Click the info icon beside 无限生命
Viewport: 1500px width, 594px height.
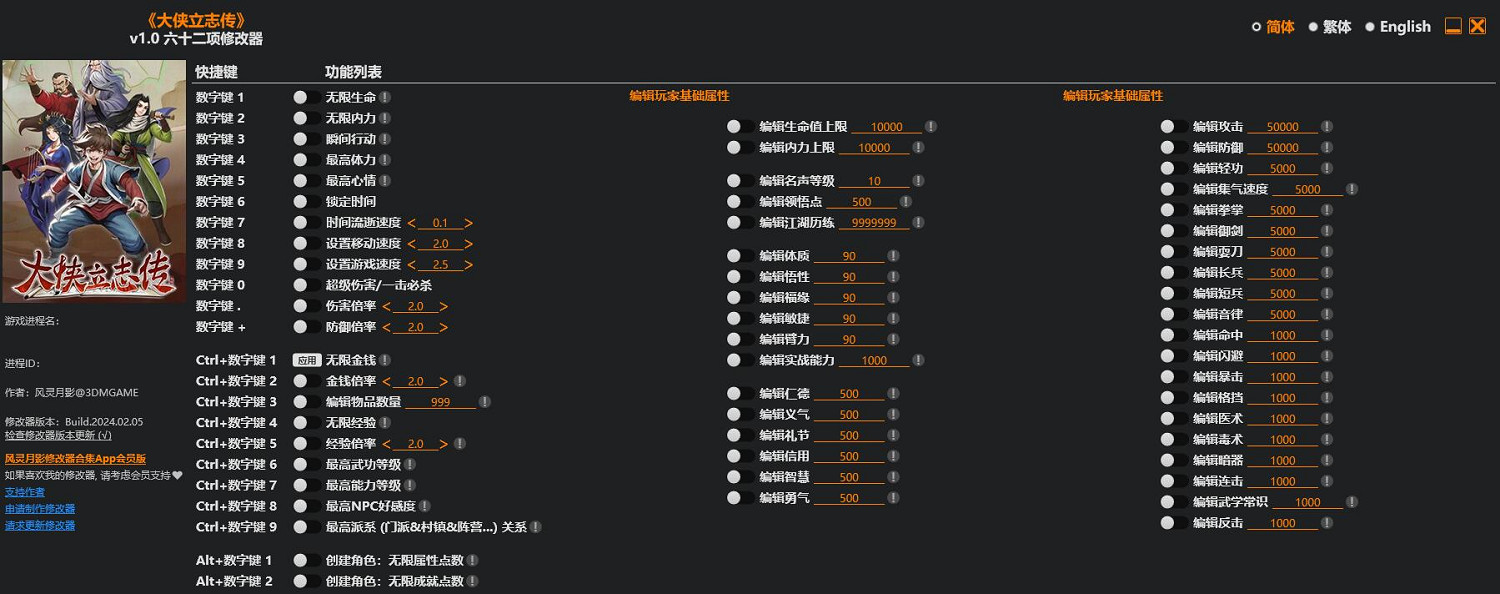pyautogui.click(x=385, y=98)
